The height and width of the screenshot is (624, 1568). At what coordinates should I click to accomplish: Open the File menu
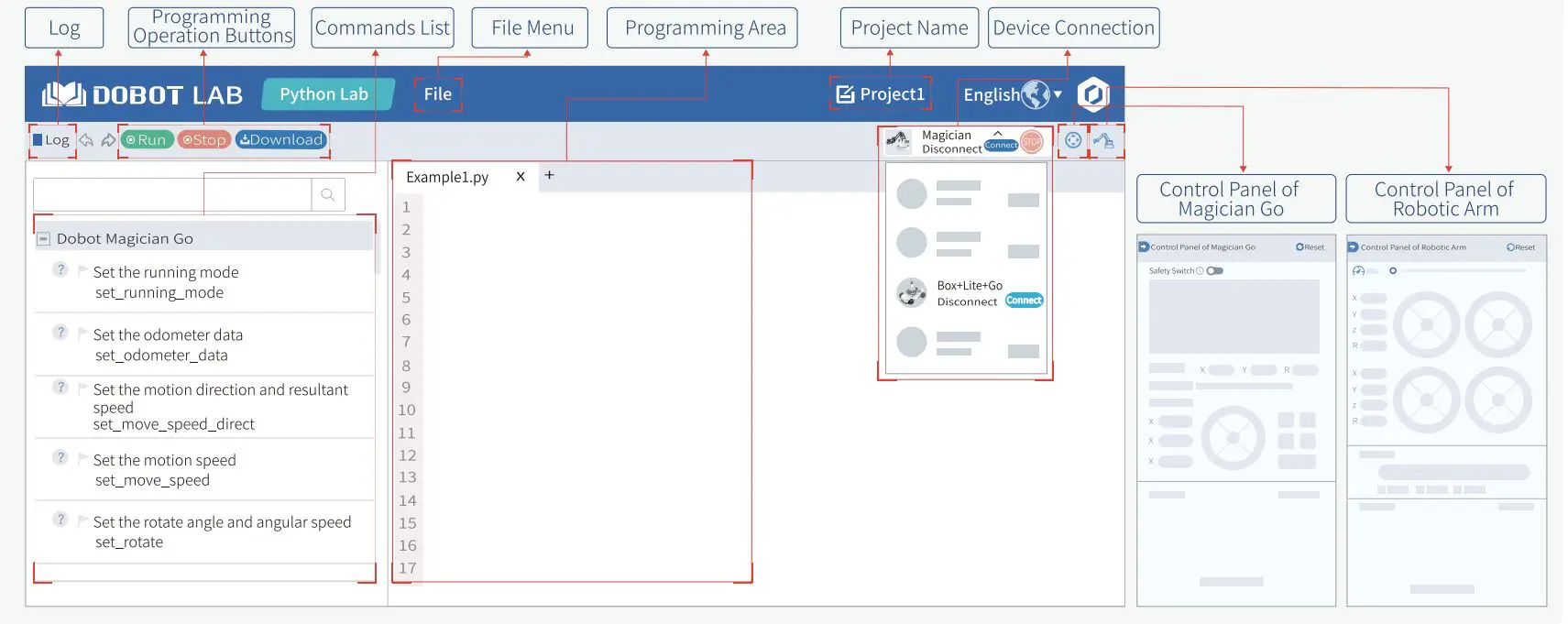[437, 94]
